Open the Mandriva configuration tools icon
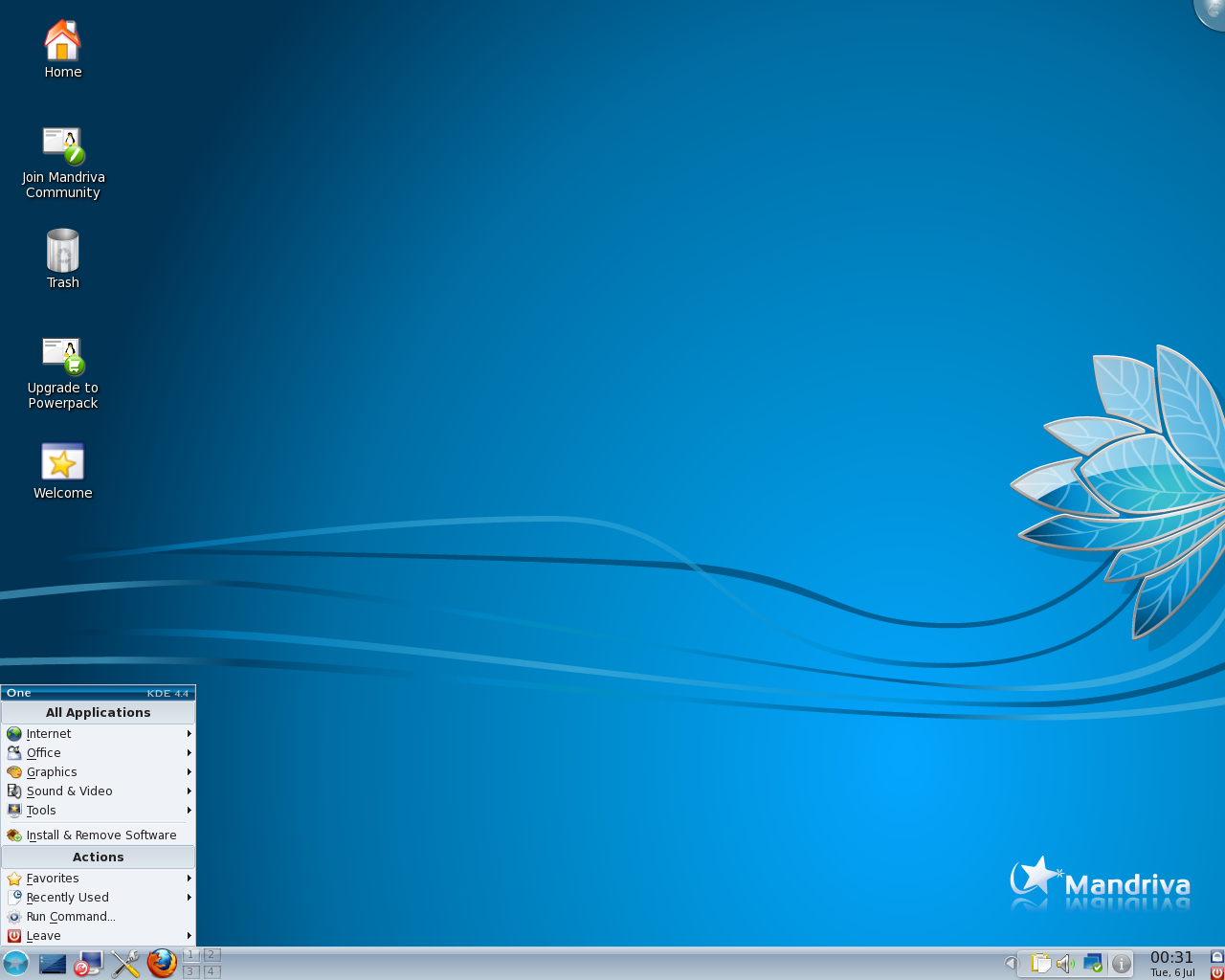Image resolution: width=1225 pixels, height=980 pixels. pos(124,964)
